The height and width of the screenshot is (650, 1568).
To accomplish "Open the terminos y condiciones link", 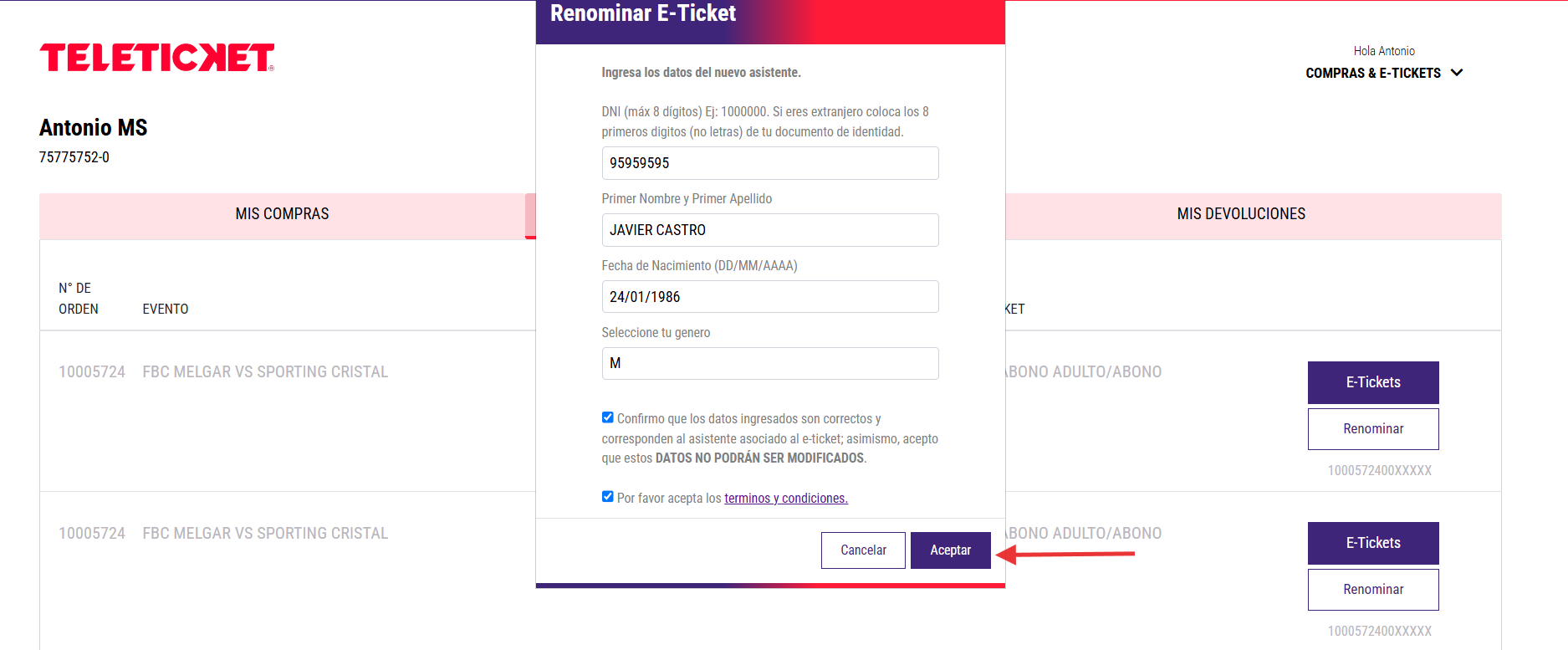I will pyautogui.click(x=786, y=498).
